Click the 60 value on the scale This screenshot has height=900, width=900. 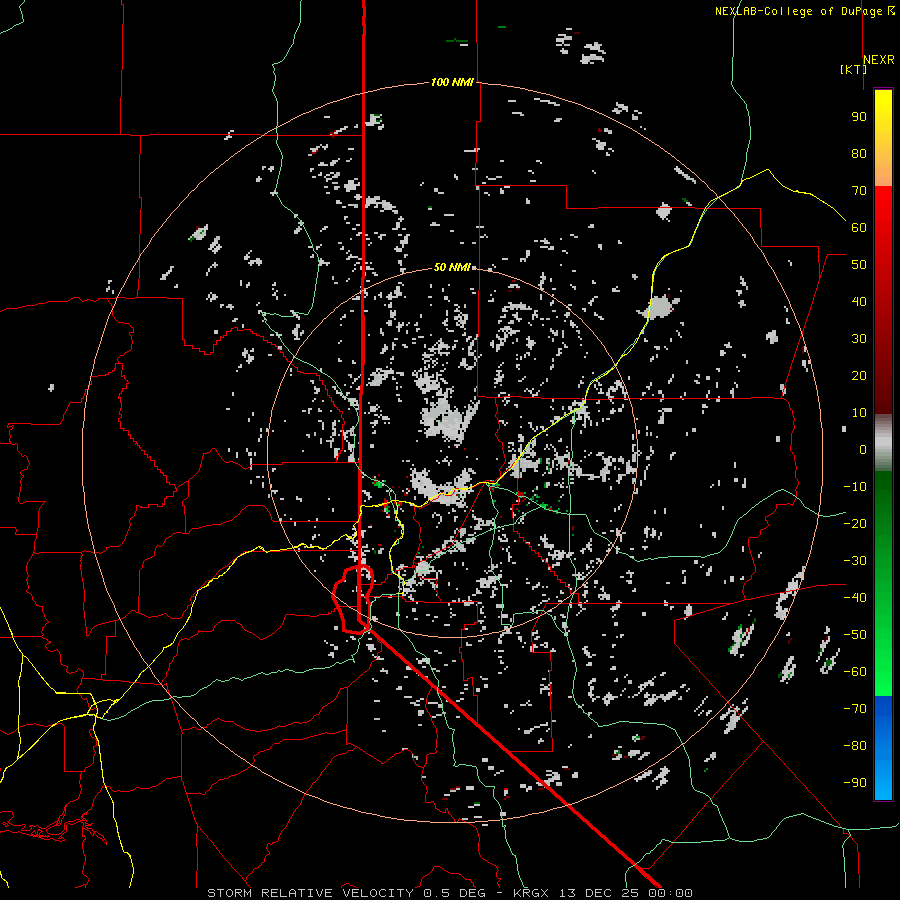(859, 228)
